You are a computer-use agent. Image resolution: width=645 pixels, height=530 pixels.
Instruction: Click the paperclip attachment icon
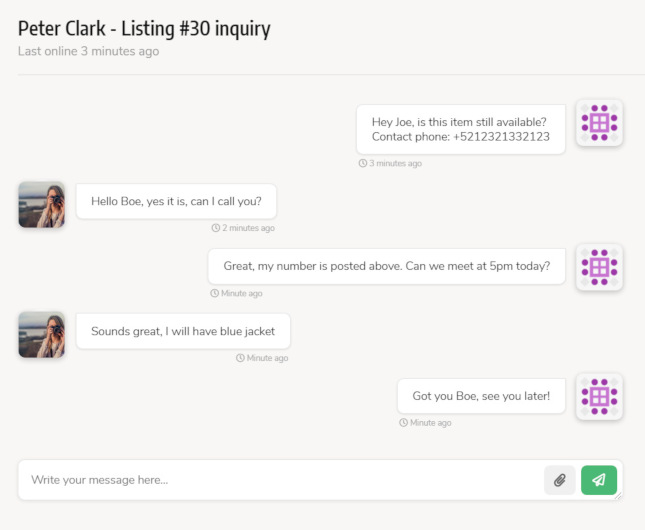559,480
